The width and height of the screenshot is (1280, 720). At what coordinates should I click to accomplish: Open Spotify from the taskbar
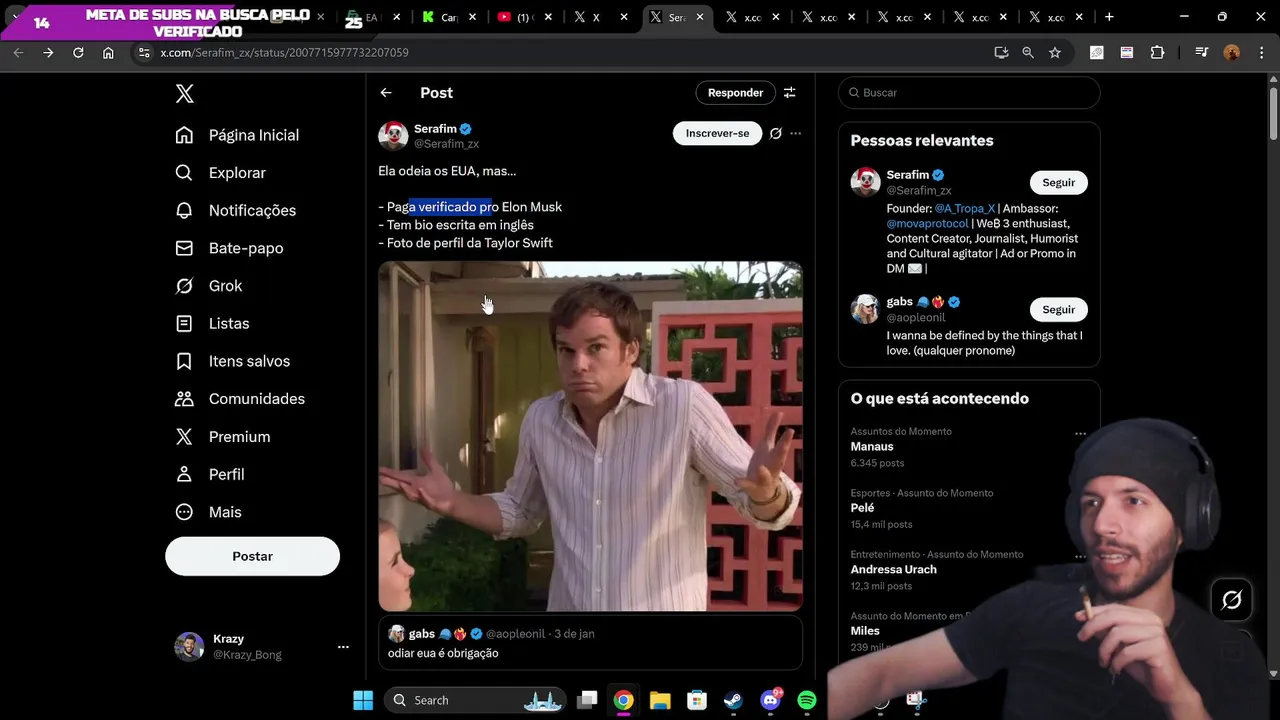(x=807, y=700)
